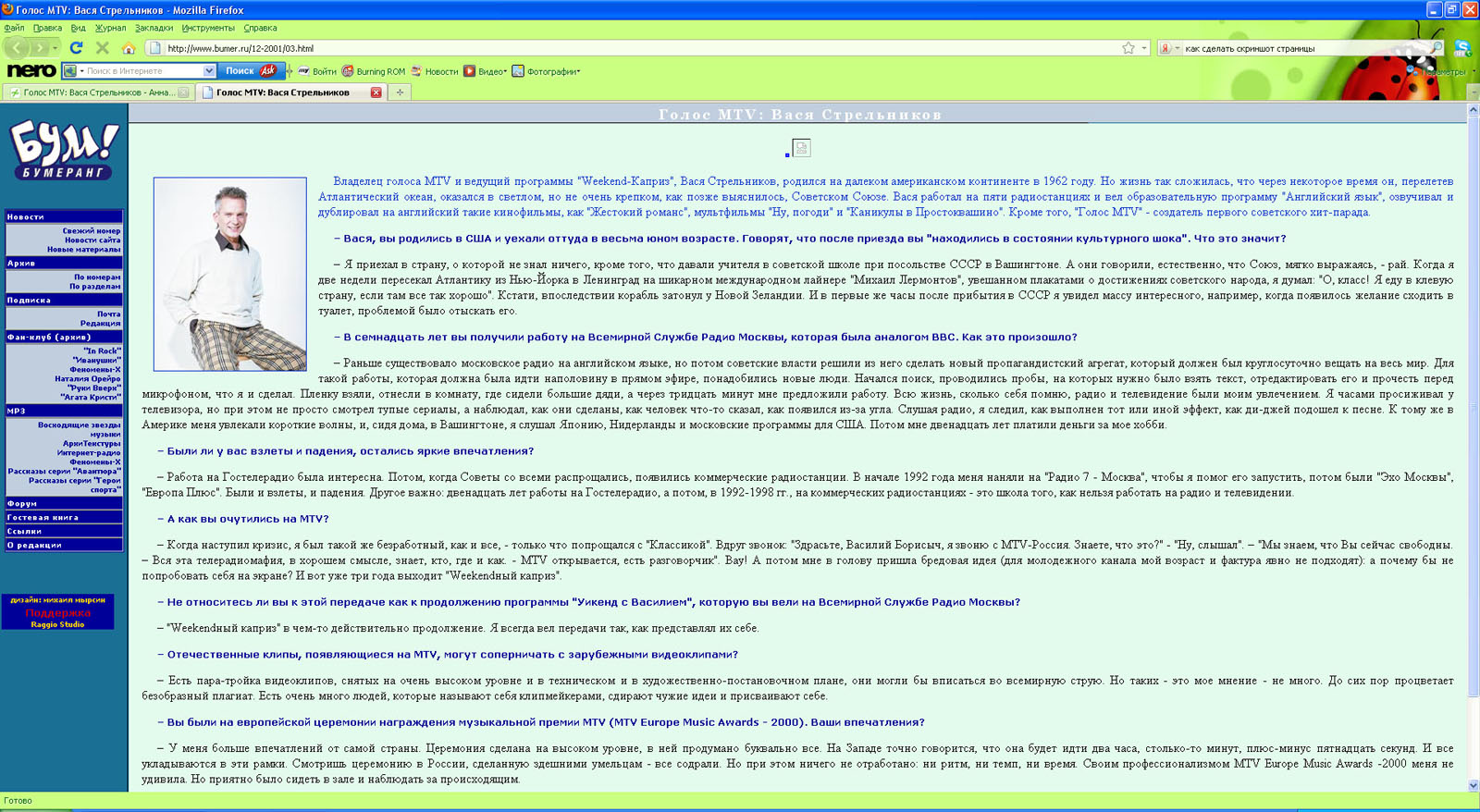Open 'Интернет-радио' MP3 link
Image resolution: width=1480 pixels, height=812 pixels.
tap(89, 453)
